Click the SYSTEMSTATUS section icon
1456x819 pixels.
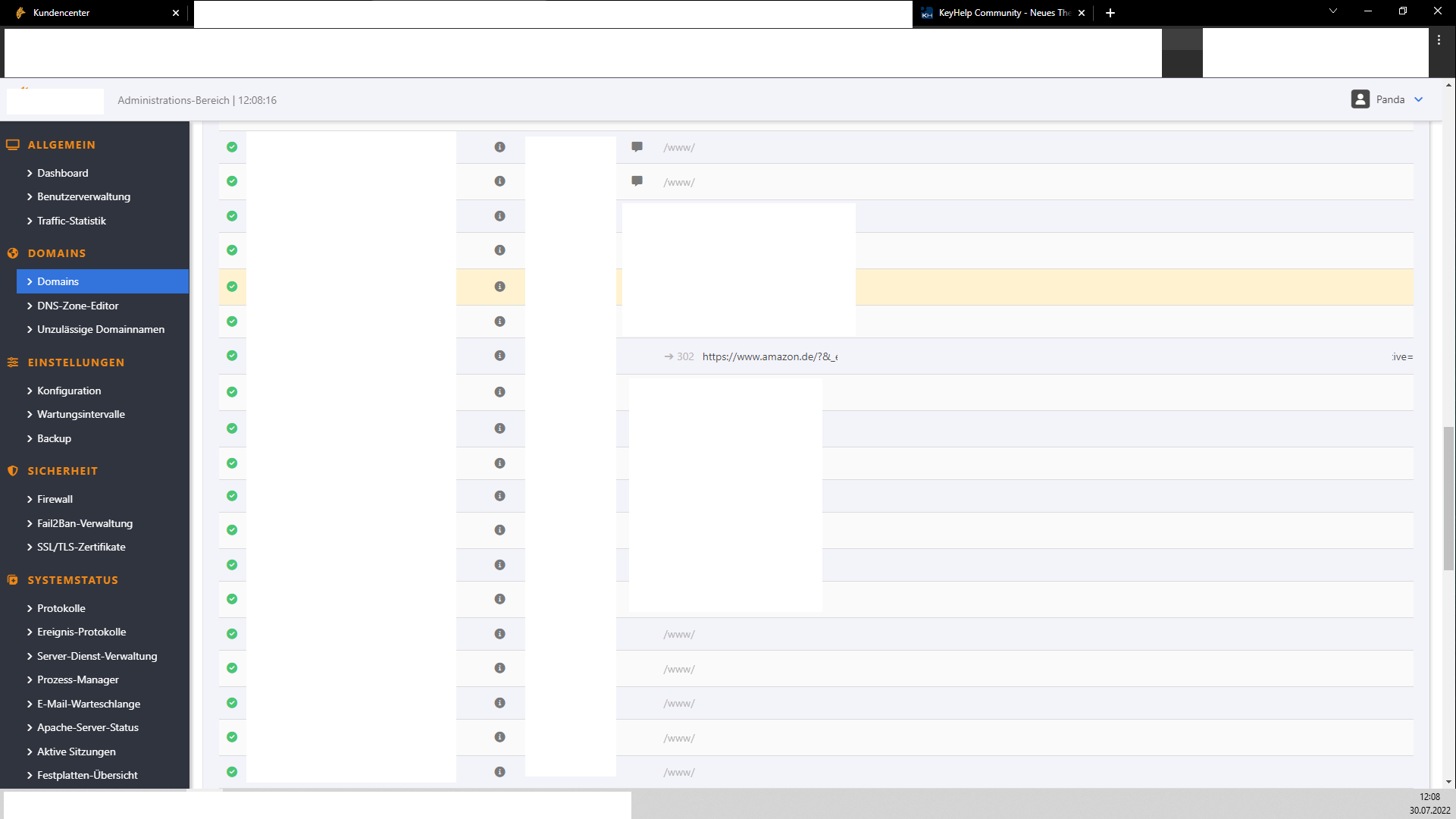[x=13, y=580]
